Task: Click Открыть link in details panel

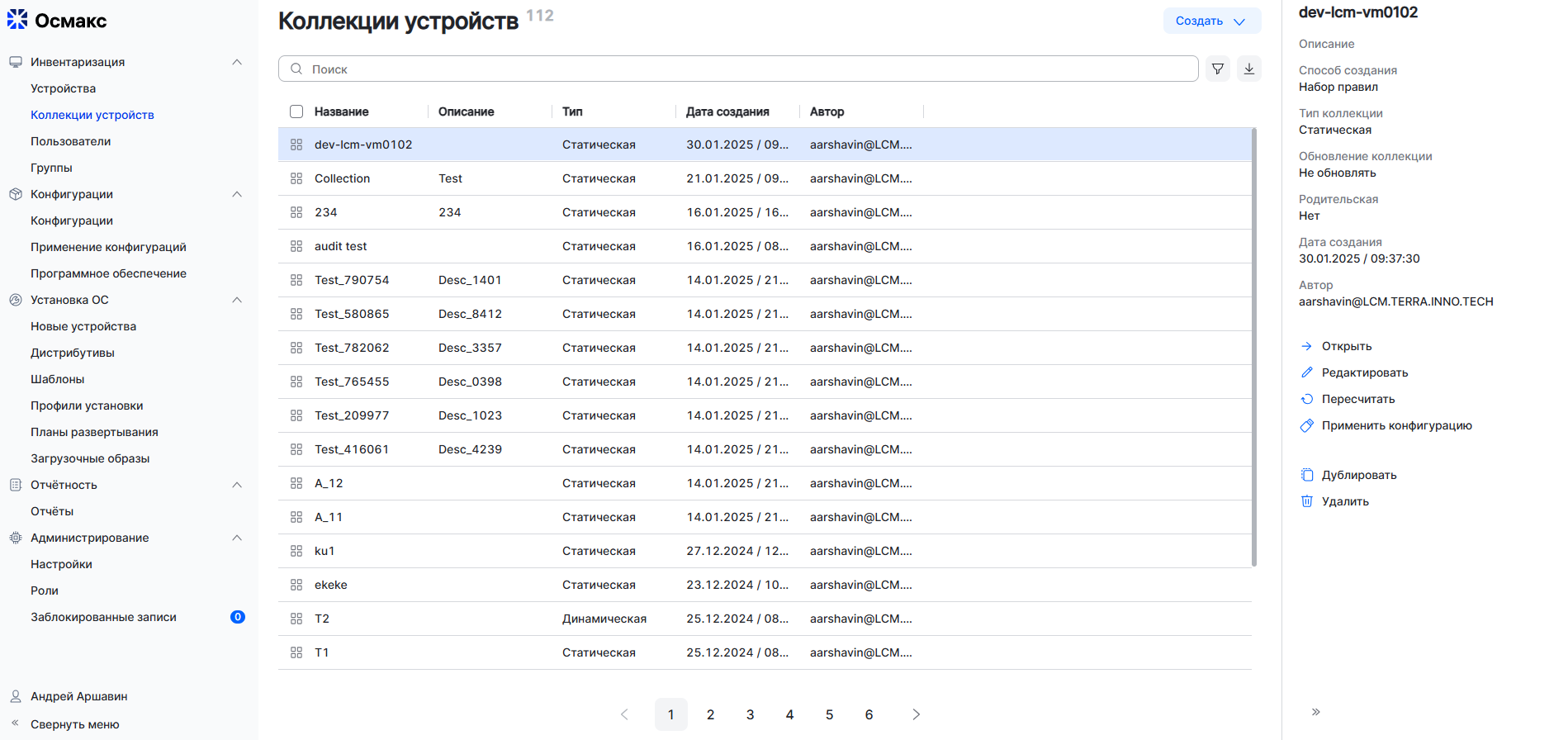Action: (x=1346, y=346)
